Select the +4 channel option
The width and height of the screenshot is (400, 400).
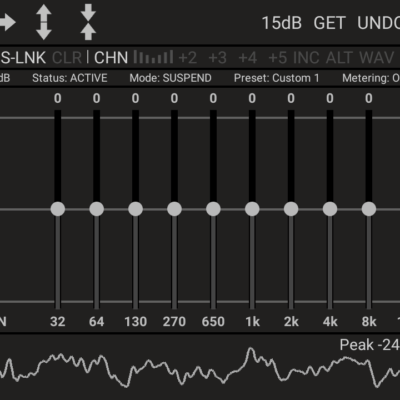click(x=248, y=58)
